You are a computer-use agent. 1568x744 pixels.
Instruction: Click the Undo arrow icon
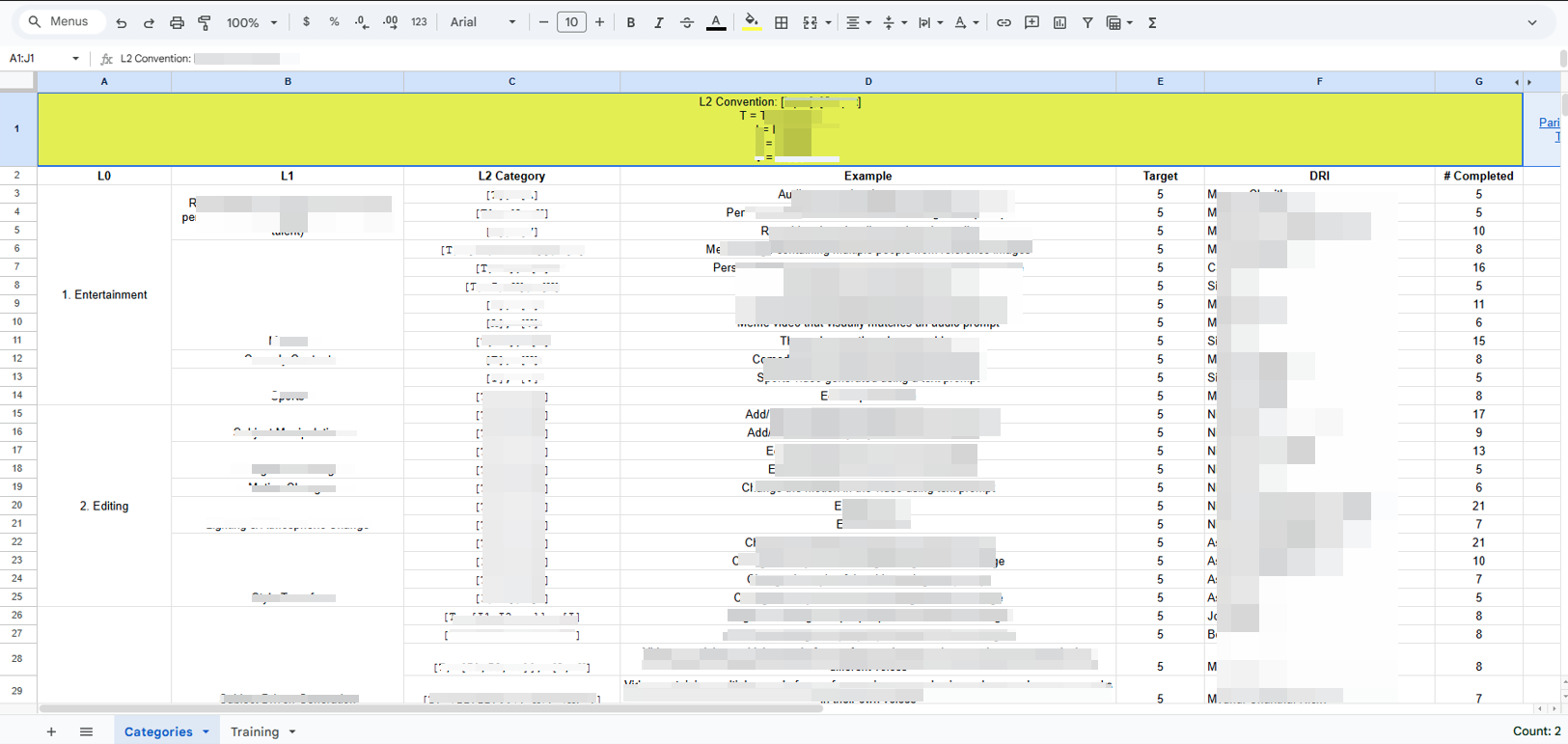click(121, 22)
